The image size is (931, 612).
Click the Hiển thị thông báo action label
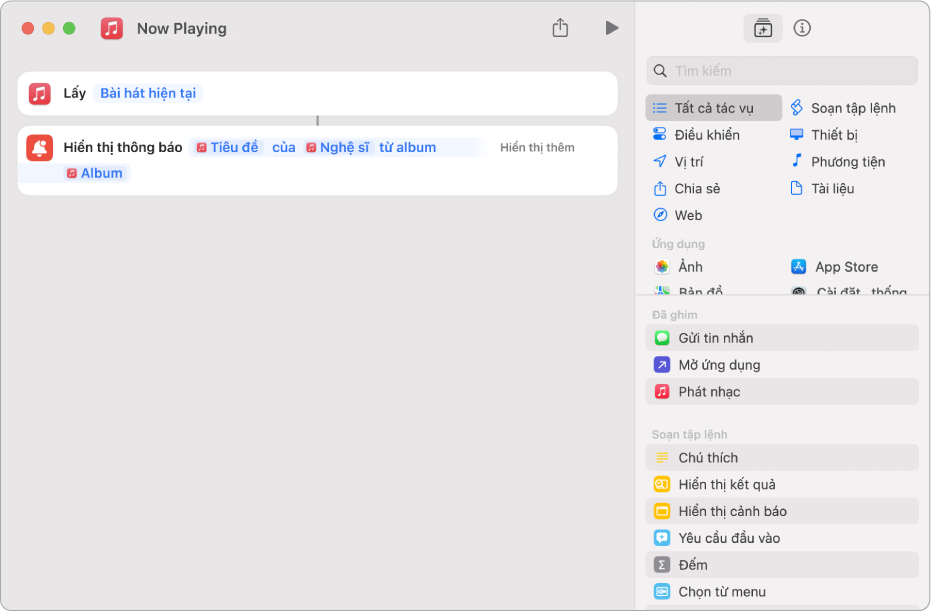123,147
